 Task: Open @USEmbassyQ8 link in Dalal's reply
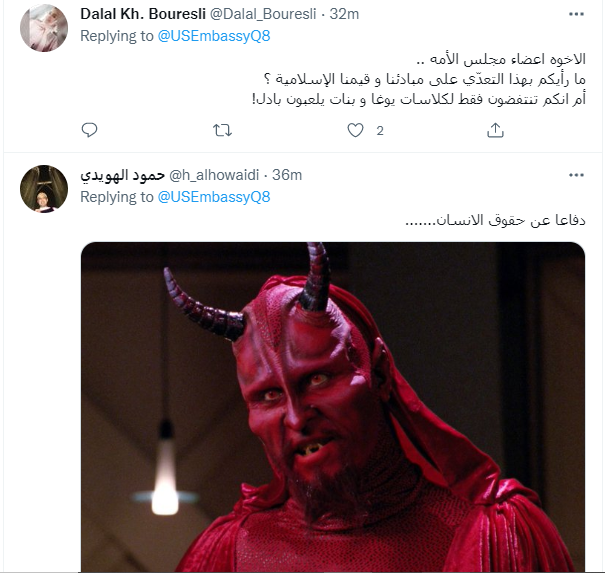click(214, 36)
